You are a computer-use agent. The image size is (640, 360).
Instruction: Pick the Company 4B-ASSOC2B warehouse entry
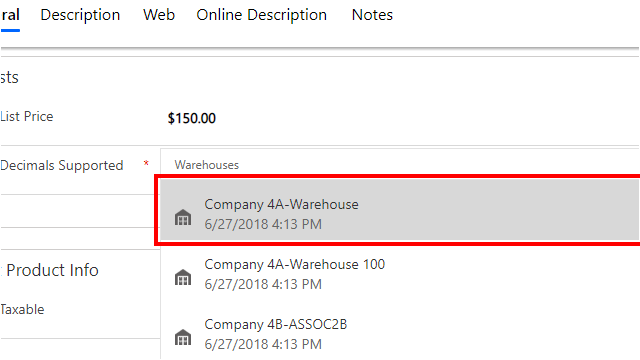[x=400, y=334]
